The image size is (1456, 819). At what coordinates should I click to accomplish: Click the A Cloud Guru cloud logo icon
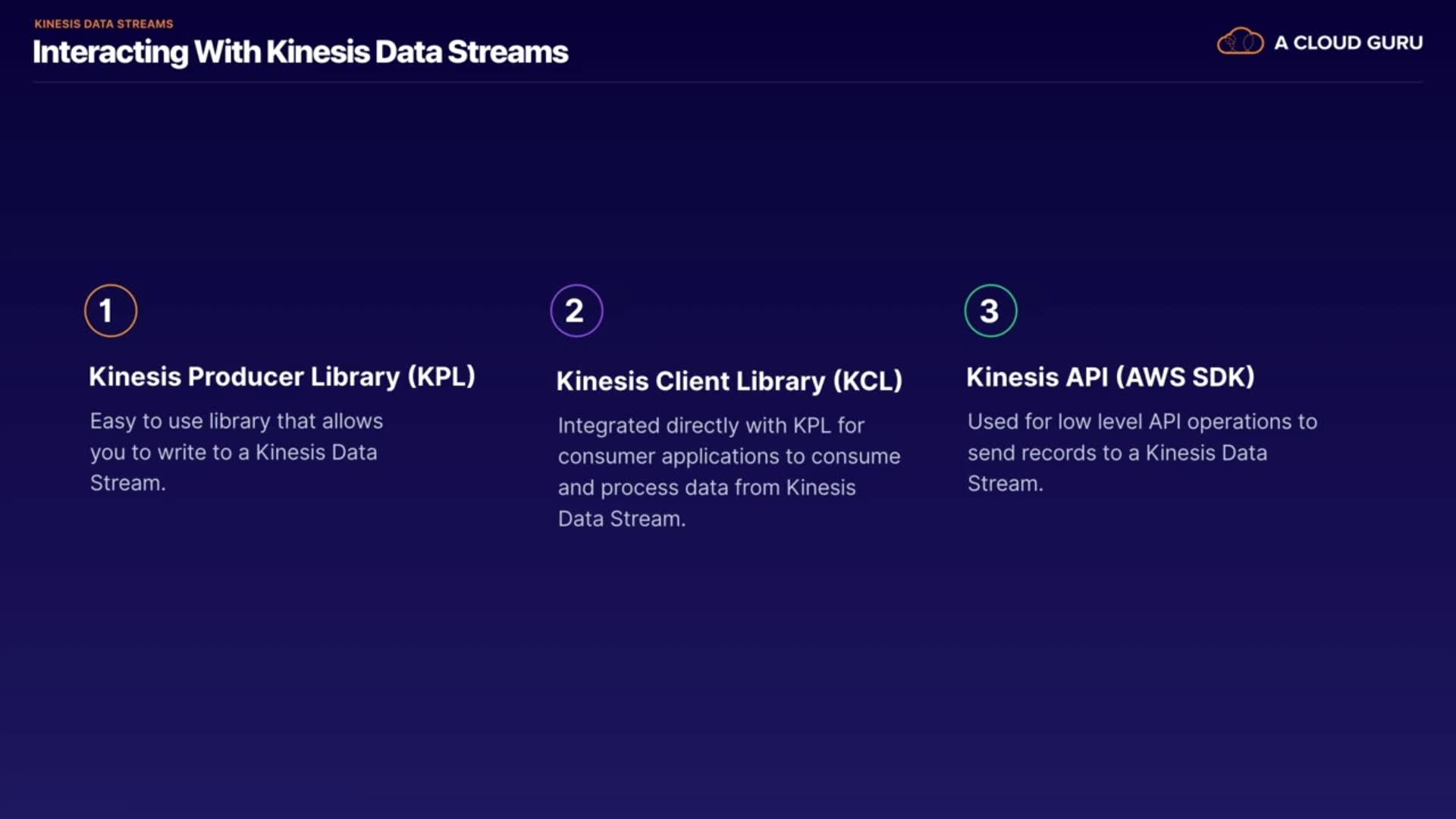pyautogui.click(x=1240, y=42)
